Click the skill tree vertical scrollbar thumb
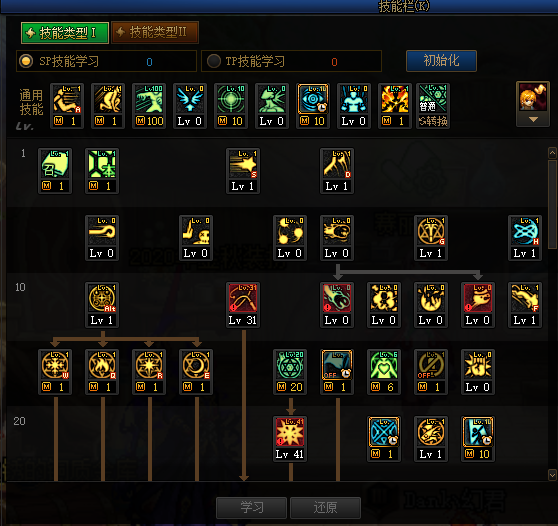Viewport: 558px width, 526px height. 552,204
